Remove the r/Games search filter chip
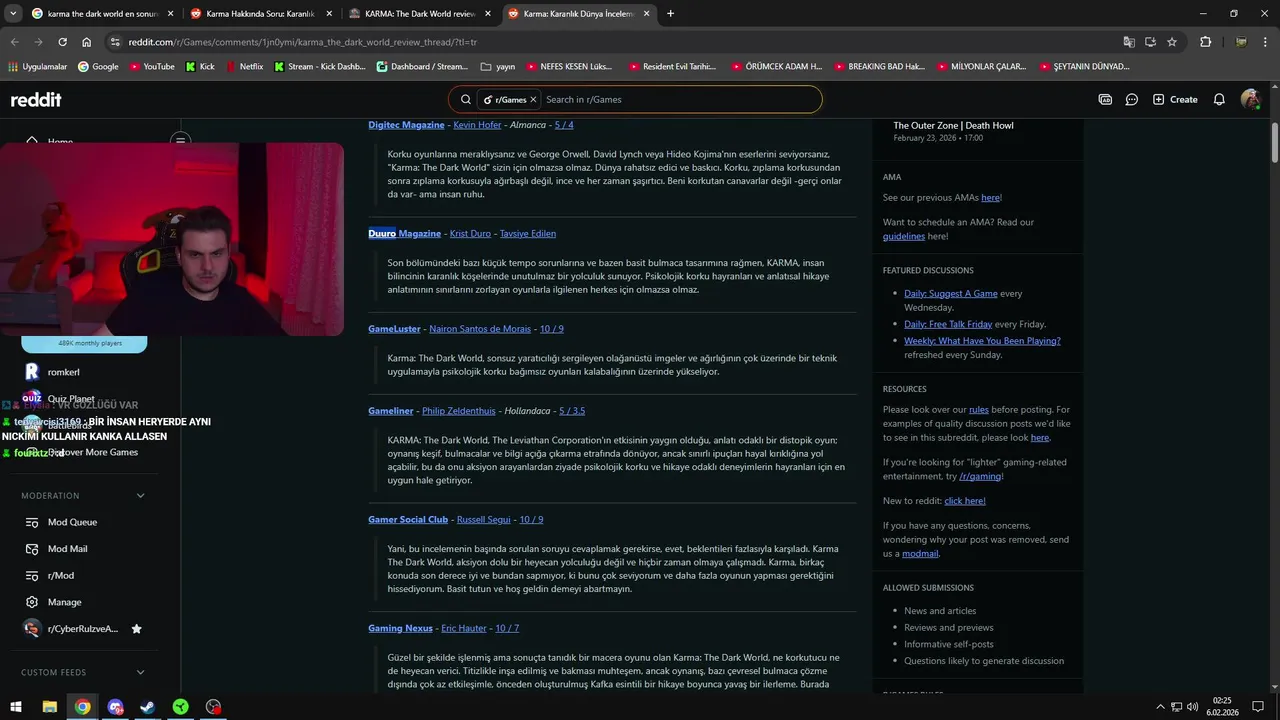The image size is (1280, 720). (533, 99)
